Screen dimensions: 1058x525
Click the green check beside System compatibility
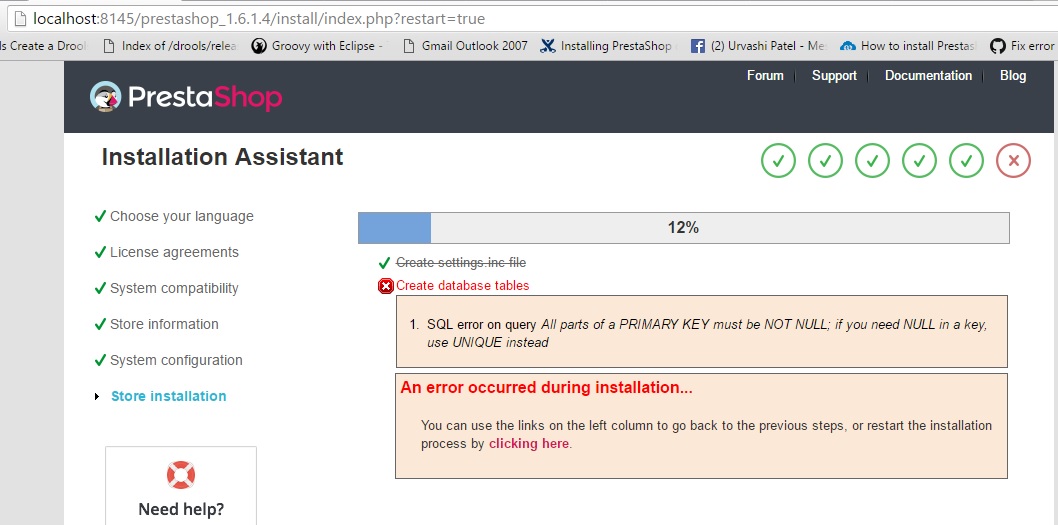point(100,288)
